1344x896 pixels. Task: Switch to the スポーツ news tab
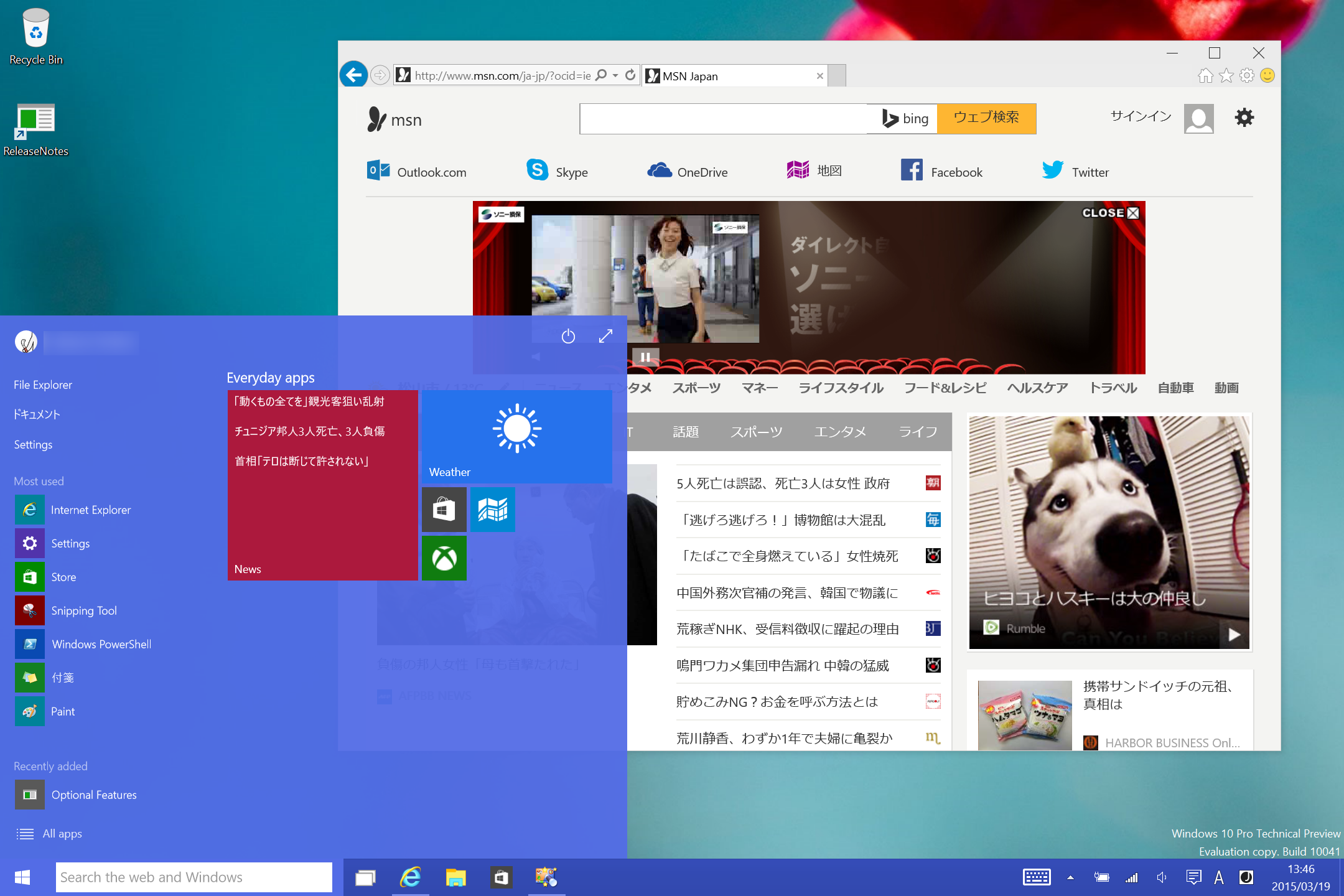click(x=756, y=432)
